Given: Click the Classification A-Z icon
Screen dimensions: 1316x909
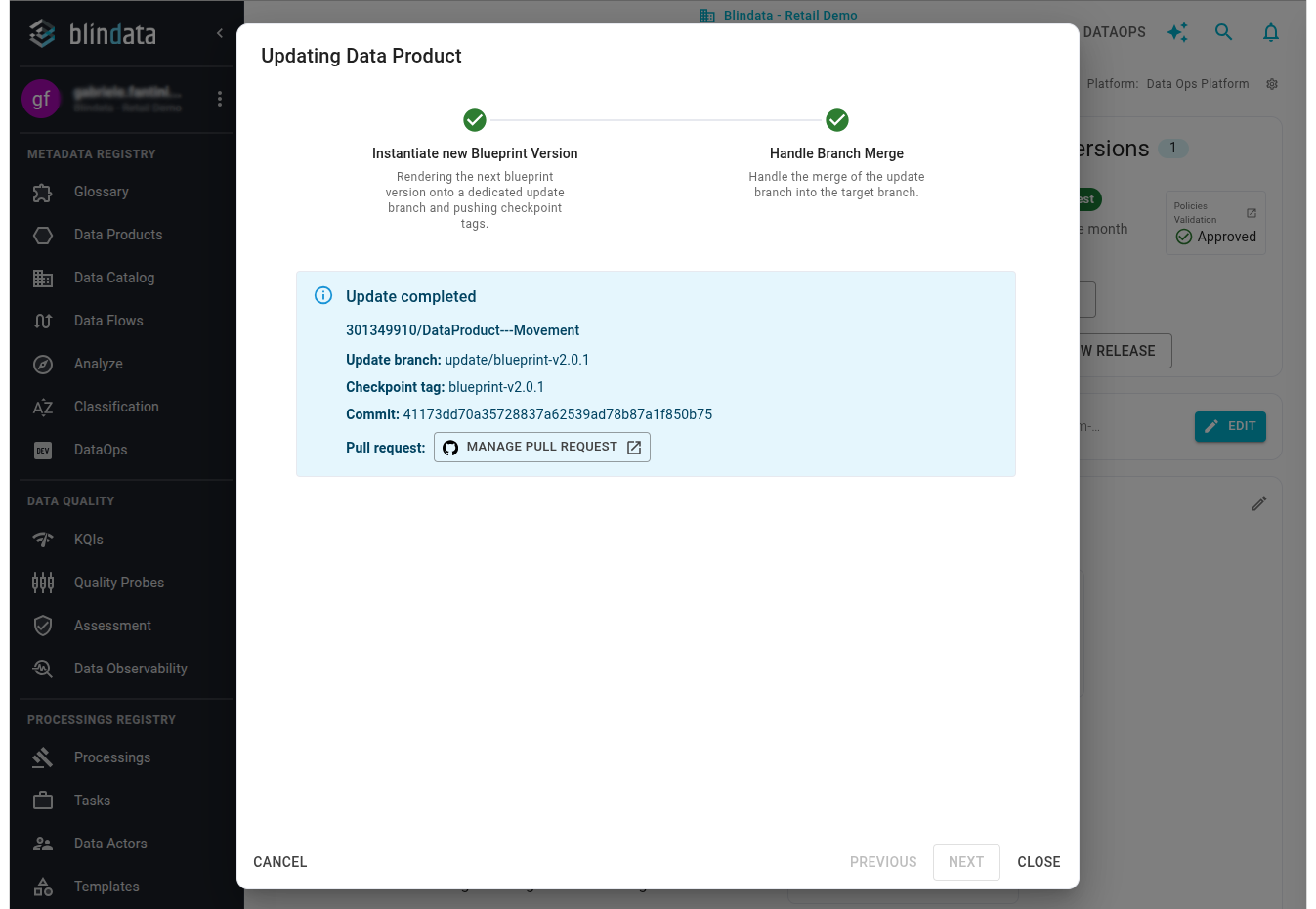Looking at the screenshot, I should tap(43, 408).
